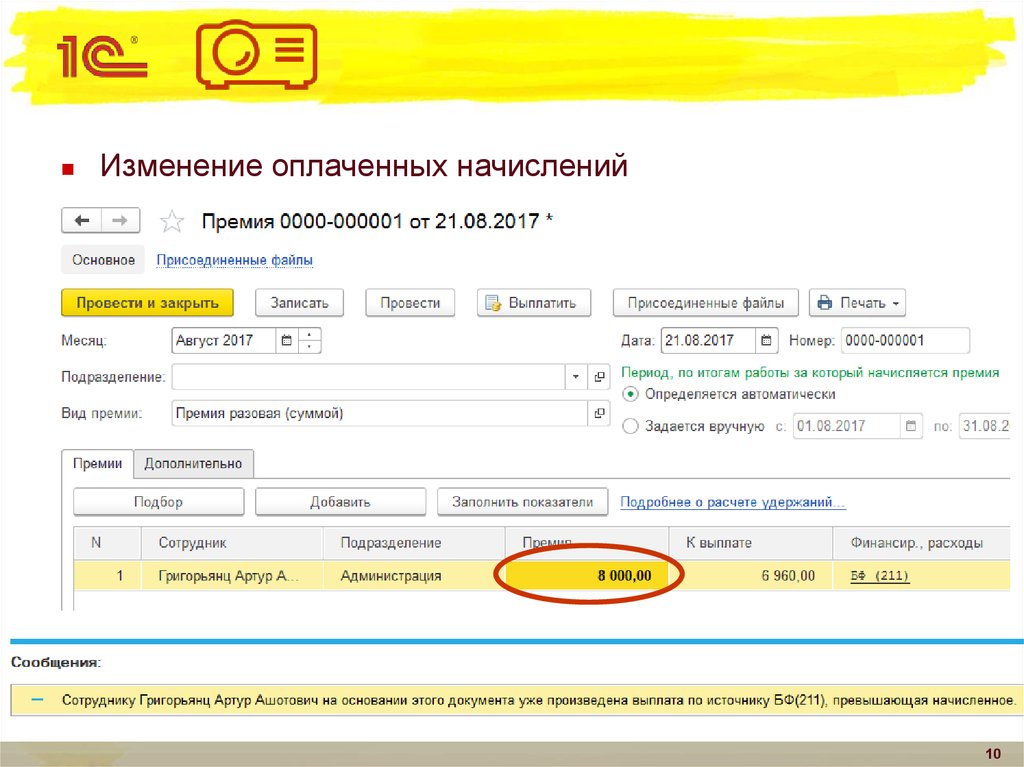Click the Провести и закрыть button
This screenshot has height=767, width=1024.
point(147,303)
